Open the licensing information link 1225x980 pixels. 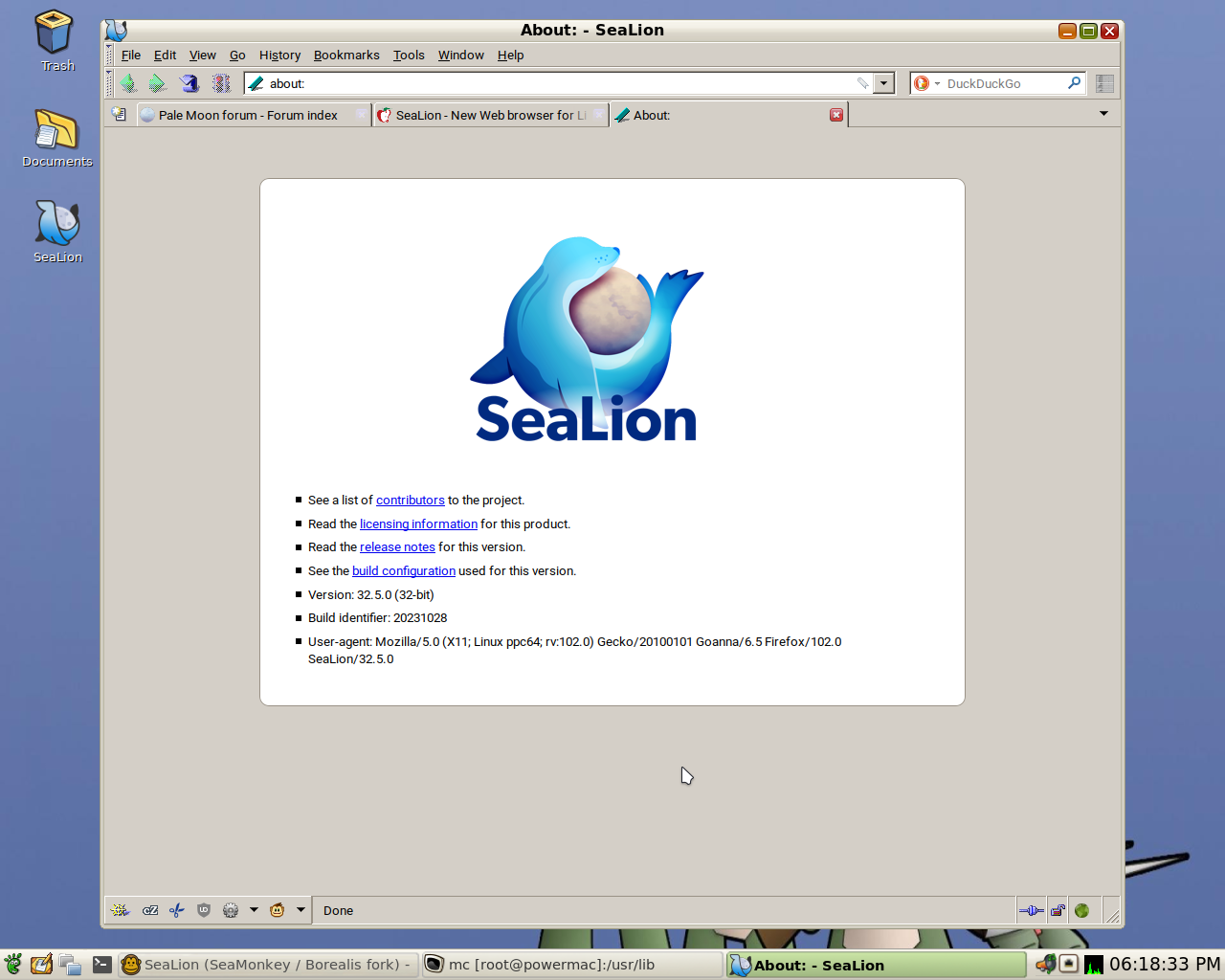pyautogui.click(x=418, y=524)
